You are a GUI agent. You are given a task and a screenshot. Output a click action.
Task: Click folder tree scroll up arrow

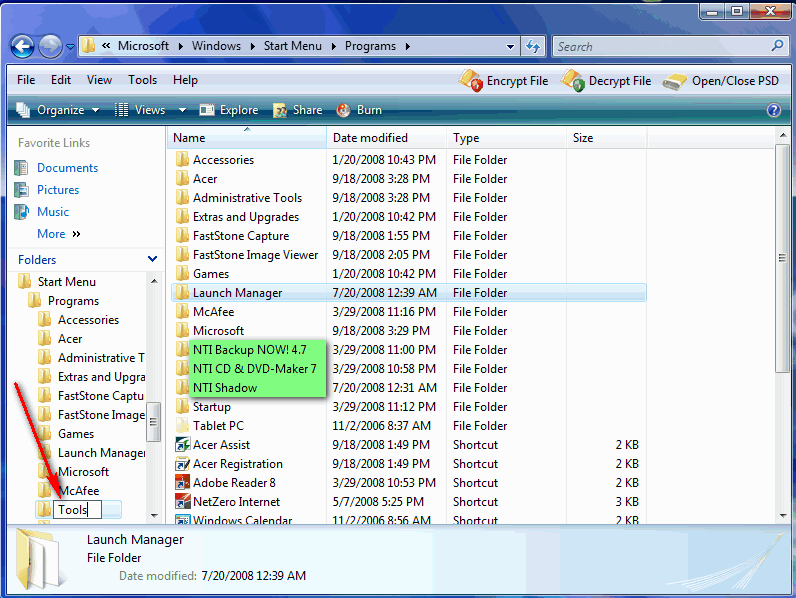pos(154,281)
